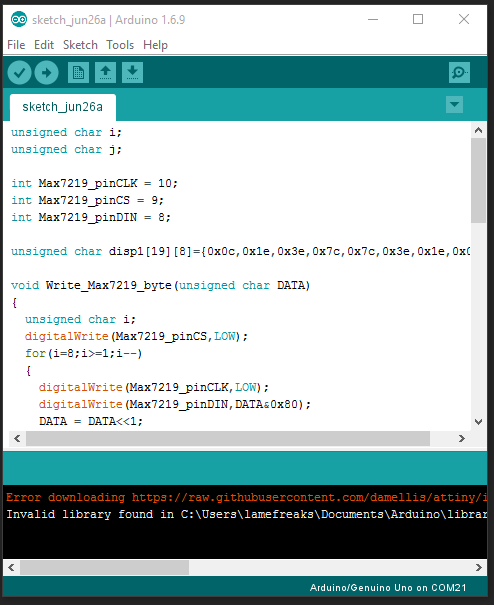Open the Serial Monitor icon
Viewport: 494px width, 605px height.
point(459,73)
